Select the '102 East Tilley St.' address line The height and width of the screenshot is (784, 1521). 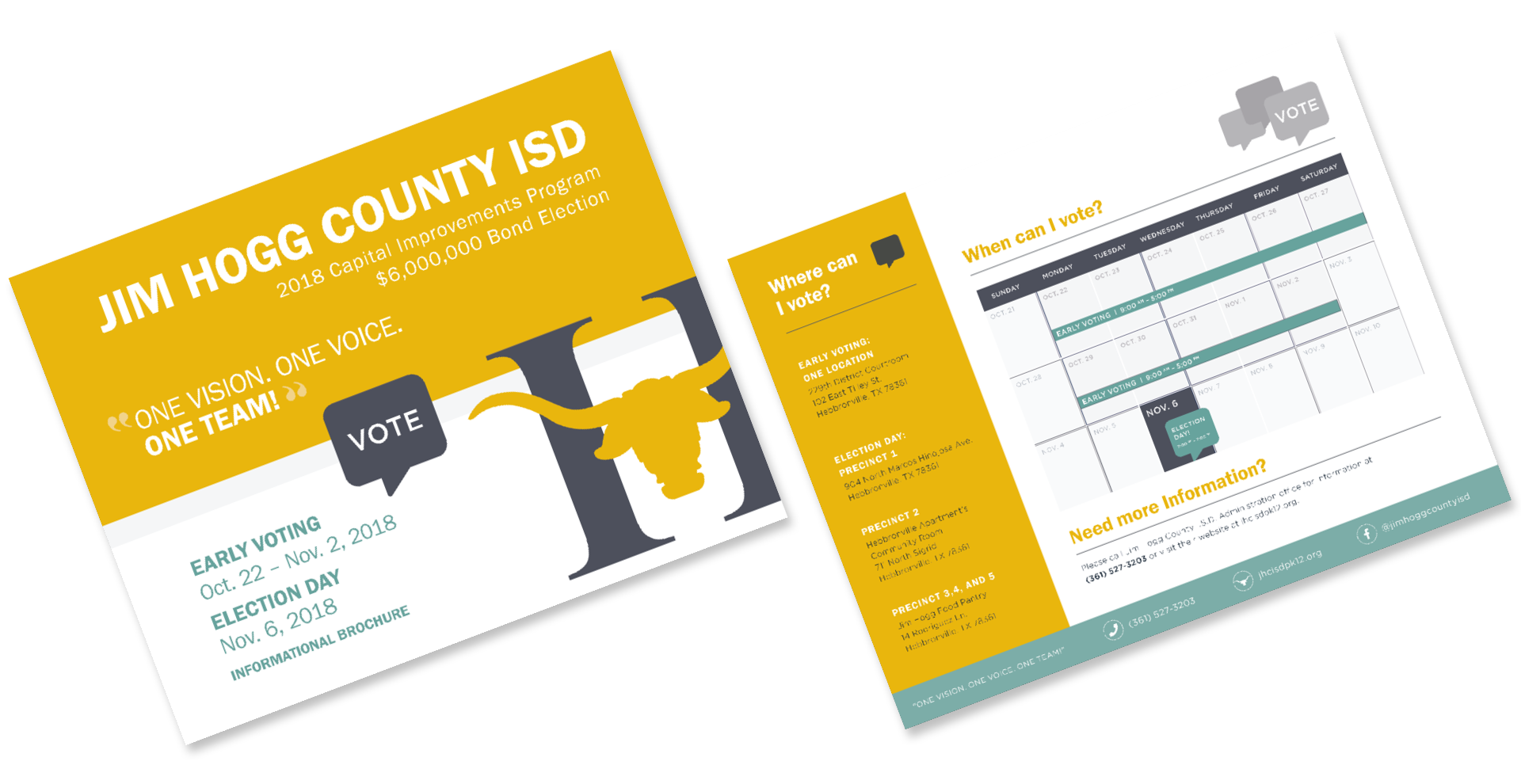coord(846,391)
